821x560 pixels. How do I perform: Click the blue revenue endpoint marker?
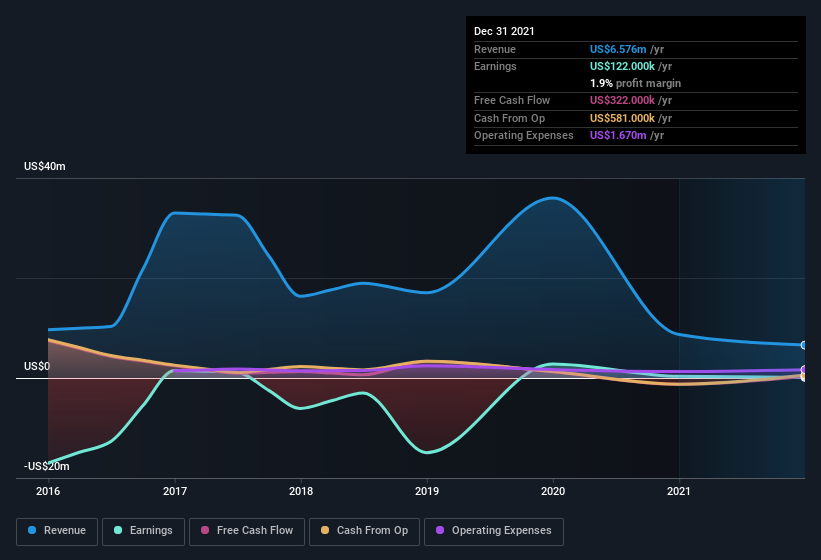tap(804, 345)
